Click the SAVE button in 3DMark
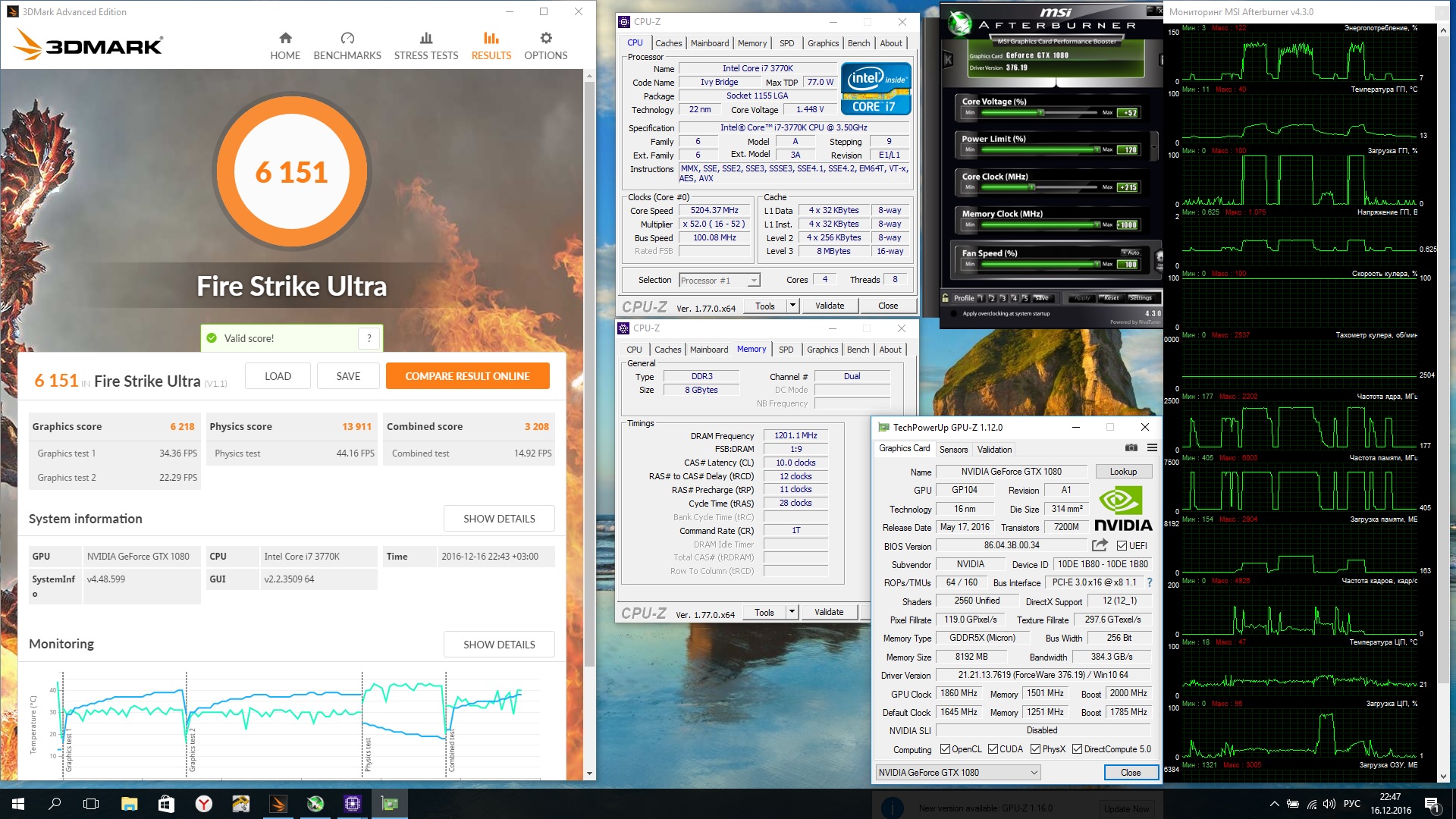1456x819 pixels. (348, 376)
